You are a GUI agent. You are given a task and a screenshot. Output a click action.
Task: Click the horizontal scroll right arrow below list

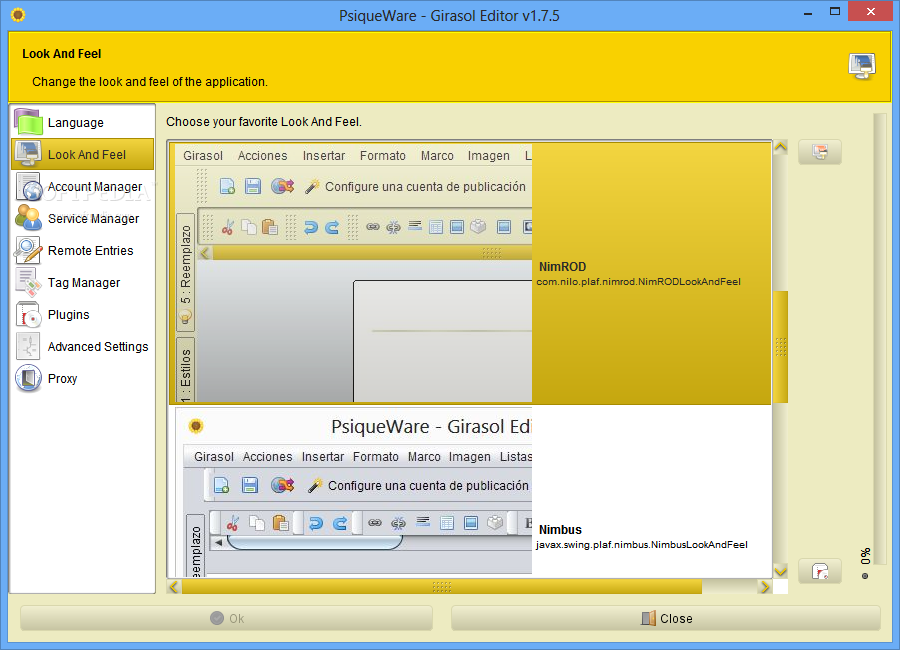click(765, 587)
